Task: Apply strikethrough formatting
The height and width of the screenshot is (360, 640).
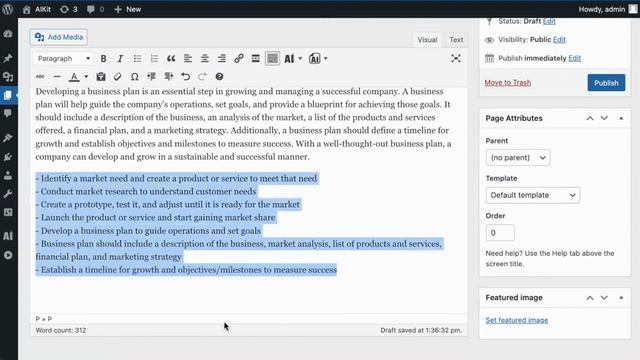Action: [x=40, y=77]
